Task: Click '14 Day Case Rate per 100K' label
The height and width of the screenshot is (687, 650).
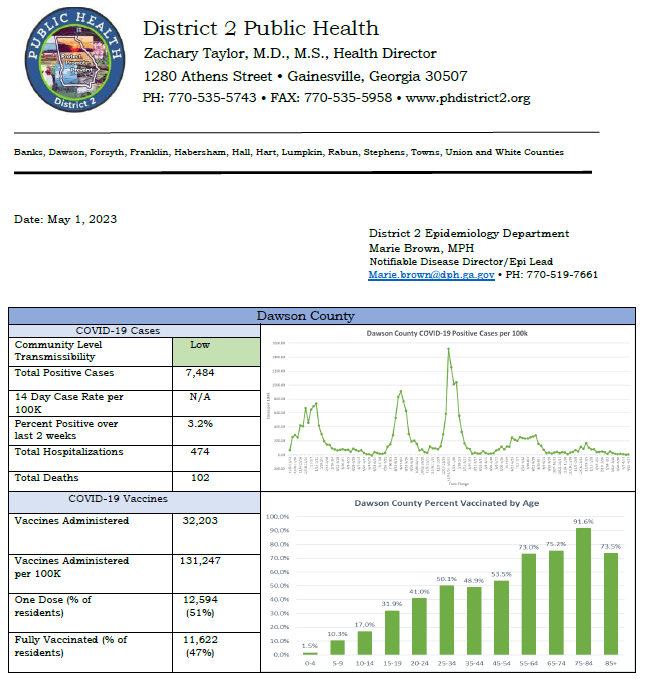Action: point(69,403)
